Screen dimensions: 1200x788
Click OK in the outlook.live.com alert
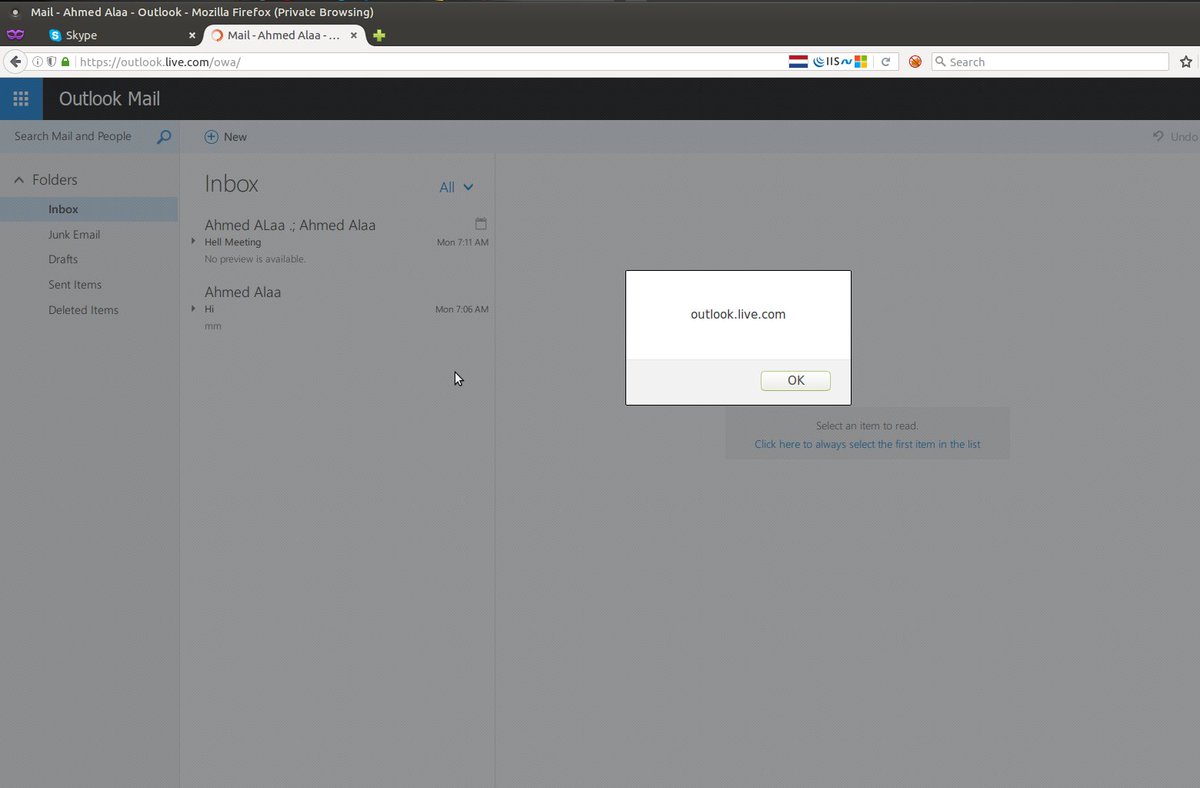point(795,380)
